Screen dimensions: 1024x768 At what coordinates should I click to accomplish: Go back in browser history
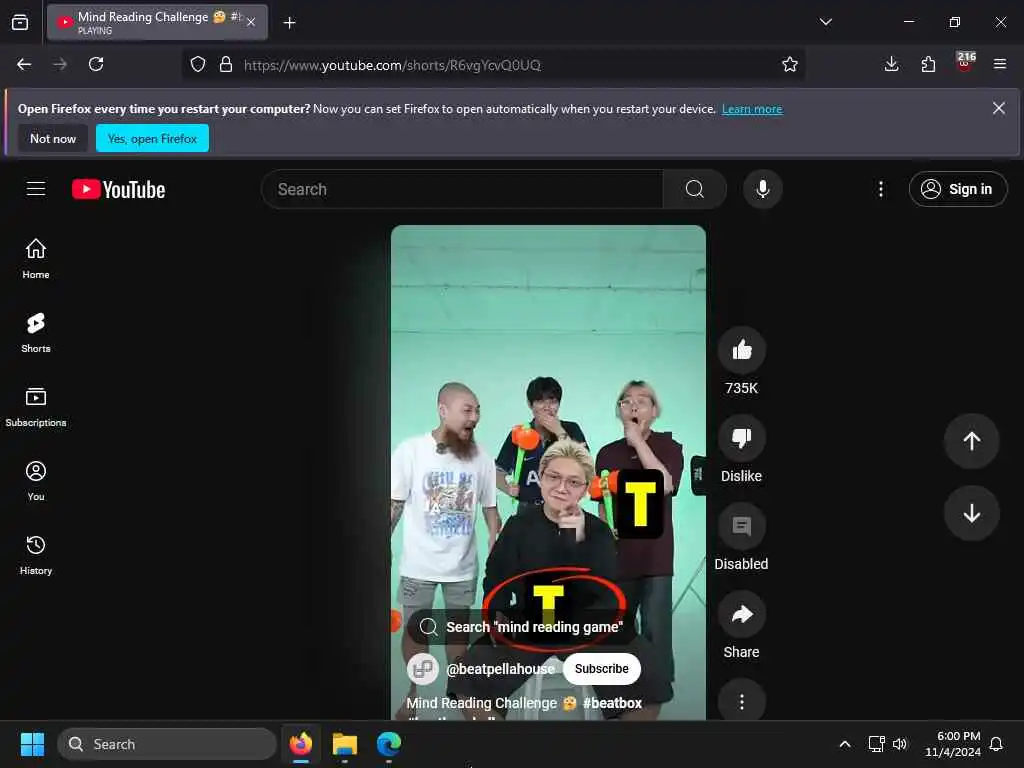pyautogui.click(x=24, y=64)
